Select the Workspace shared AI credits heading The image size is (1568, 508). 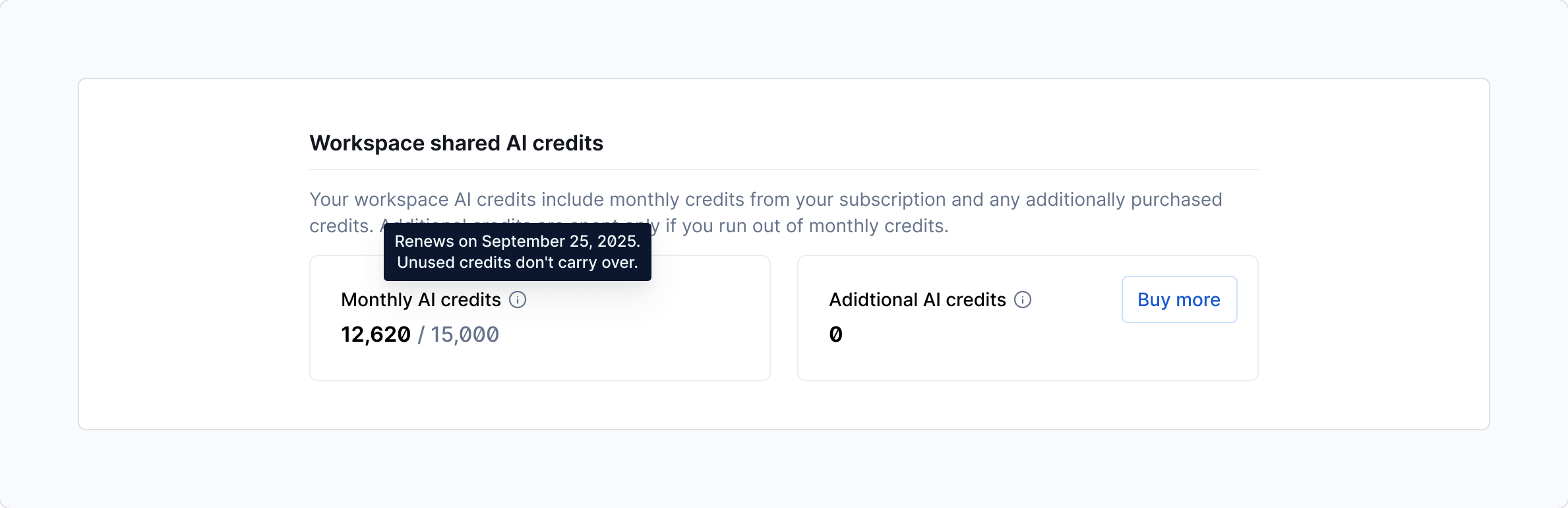(456, 143)
